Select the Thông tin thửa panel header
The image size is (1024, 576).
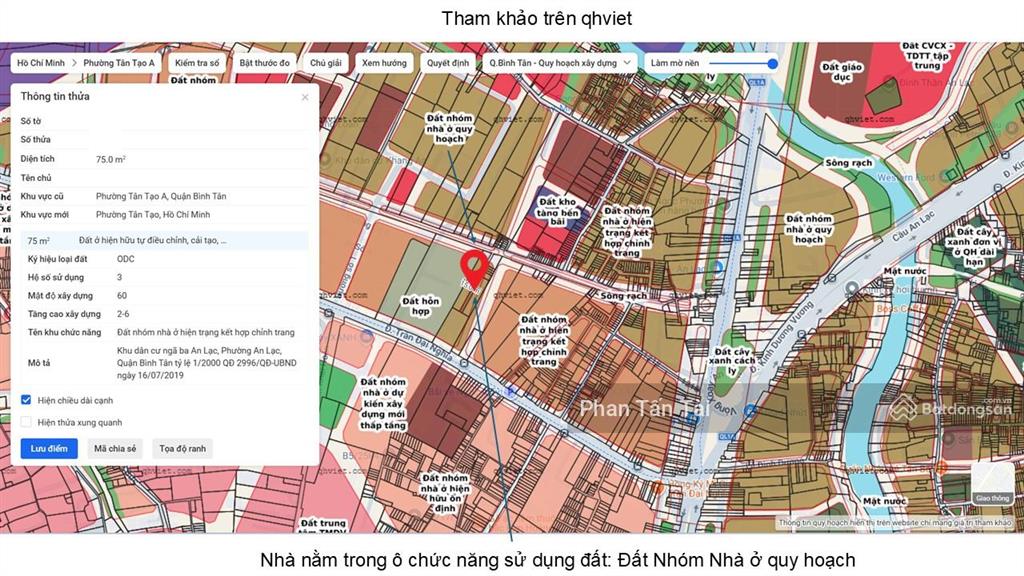[x=55, y=96]
